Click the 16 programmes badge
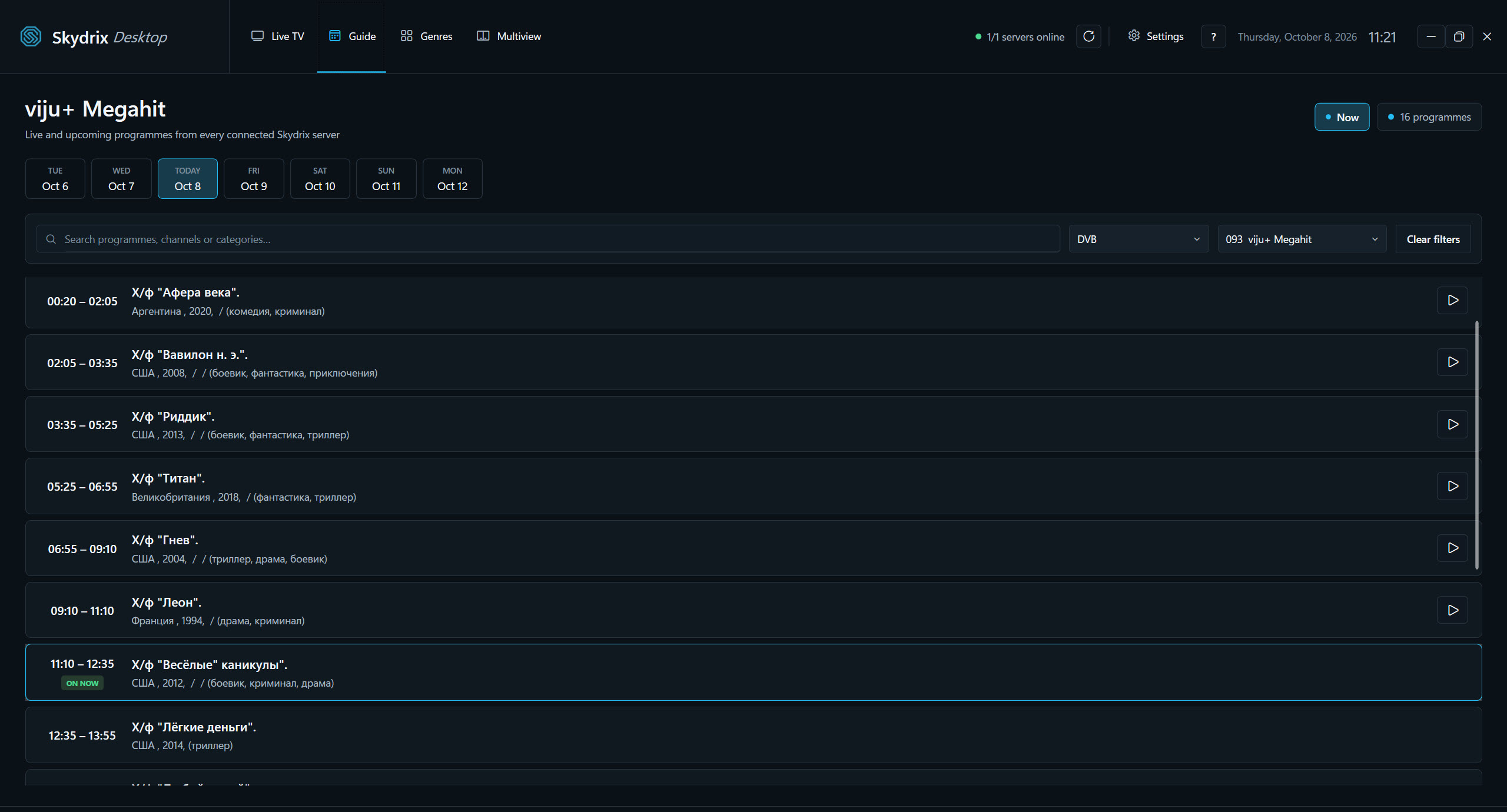This screenshot has height=812, width=1507. [x=1429, y=117]
